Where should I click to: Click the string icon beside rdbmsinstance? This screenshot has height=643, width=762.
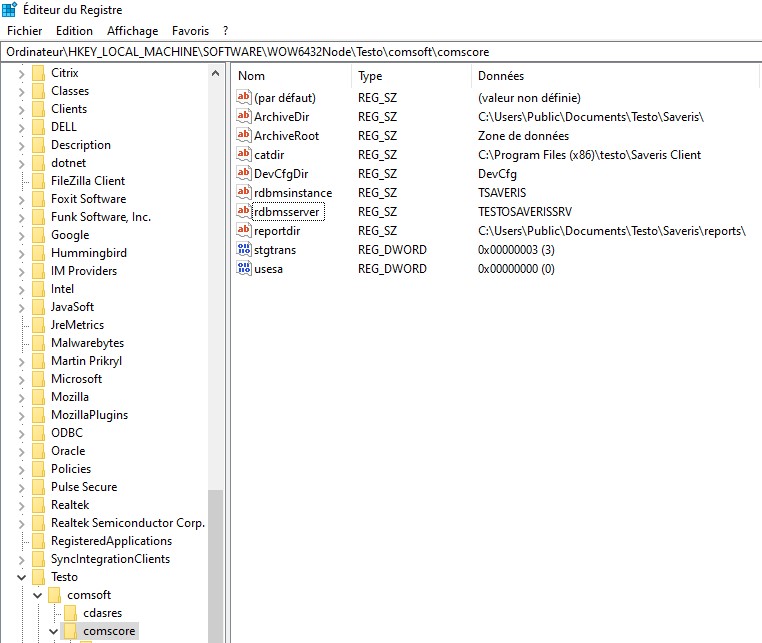[244, 193]
